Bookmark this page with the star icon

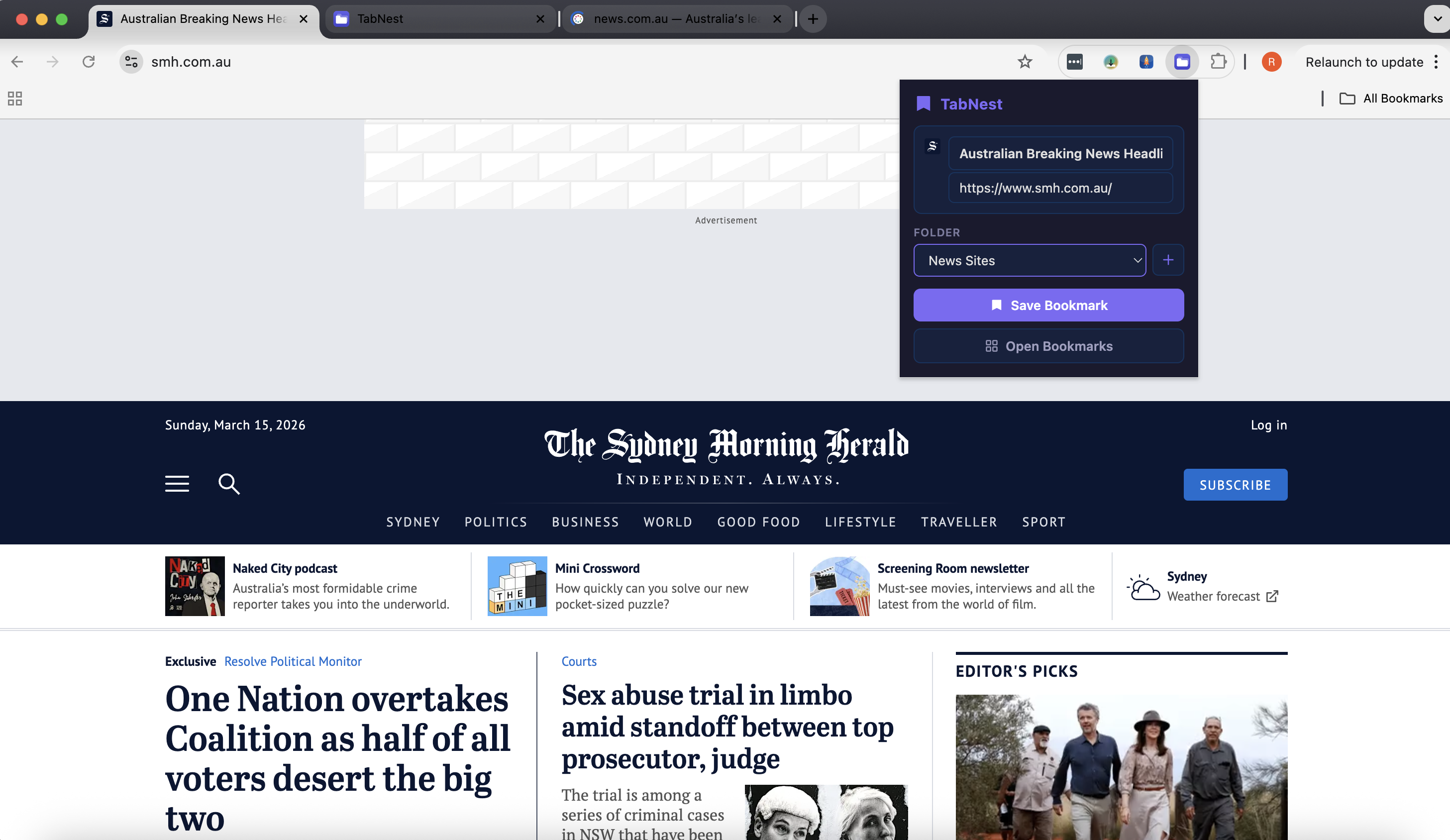(1024, 62)
